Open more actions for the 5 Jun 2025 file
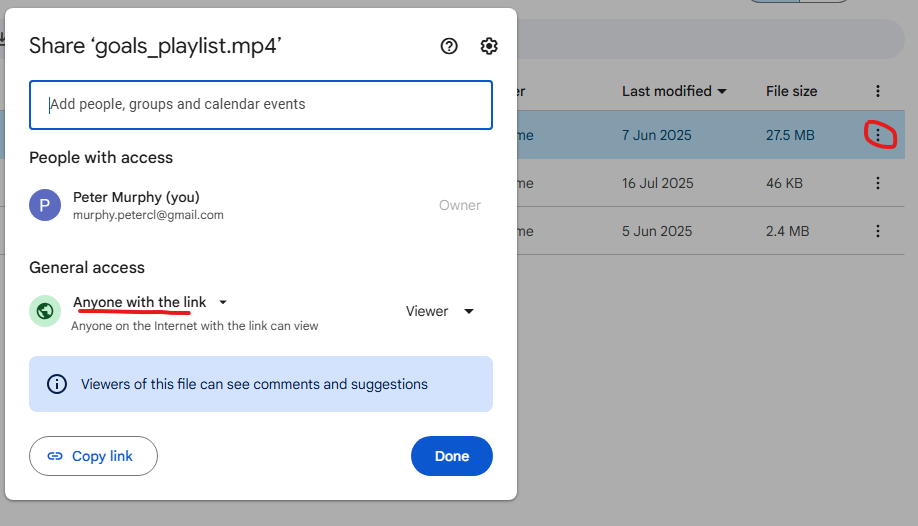Image resolution: width=918 pixels, height=526 pixels. tap(878, 231)
